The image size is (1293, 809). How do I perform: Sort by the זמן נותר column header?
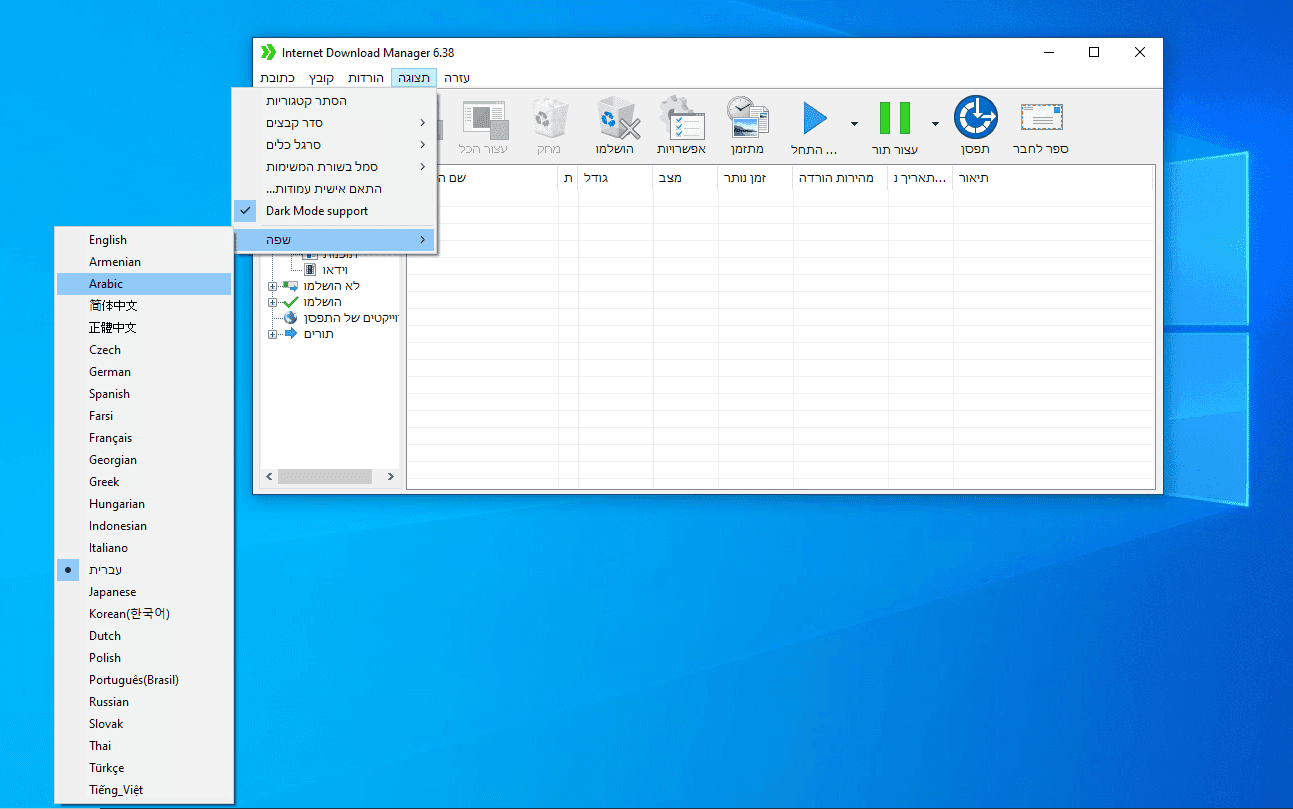point(755,178)
